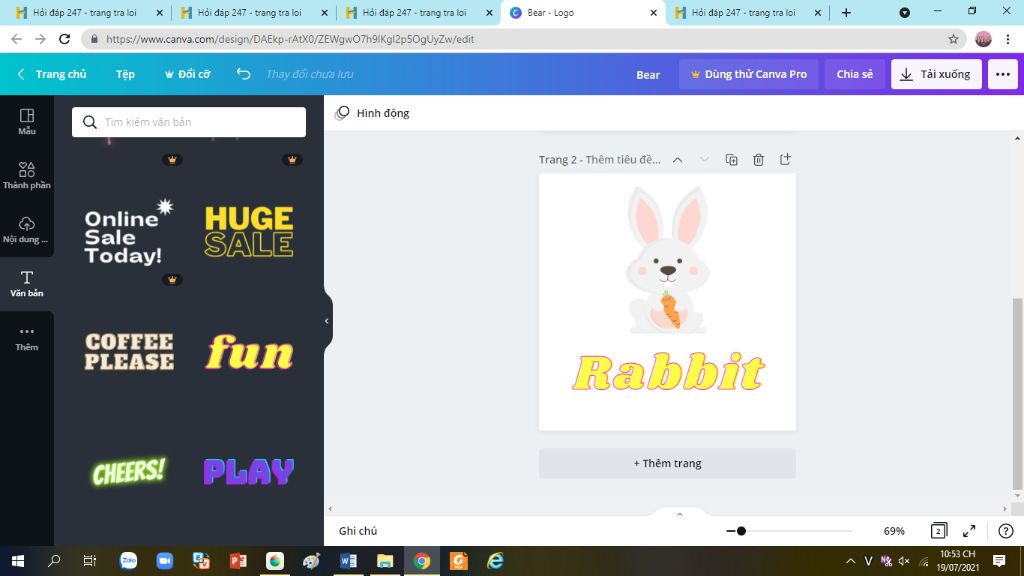The height and width of the screenshot is (576, 1024).
Task: Click the Thêm trang add page button
Action: tap(667, 463)
